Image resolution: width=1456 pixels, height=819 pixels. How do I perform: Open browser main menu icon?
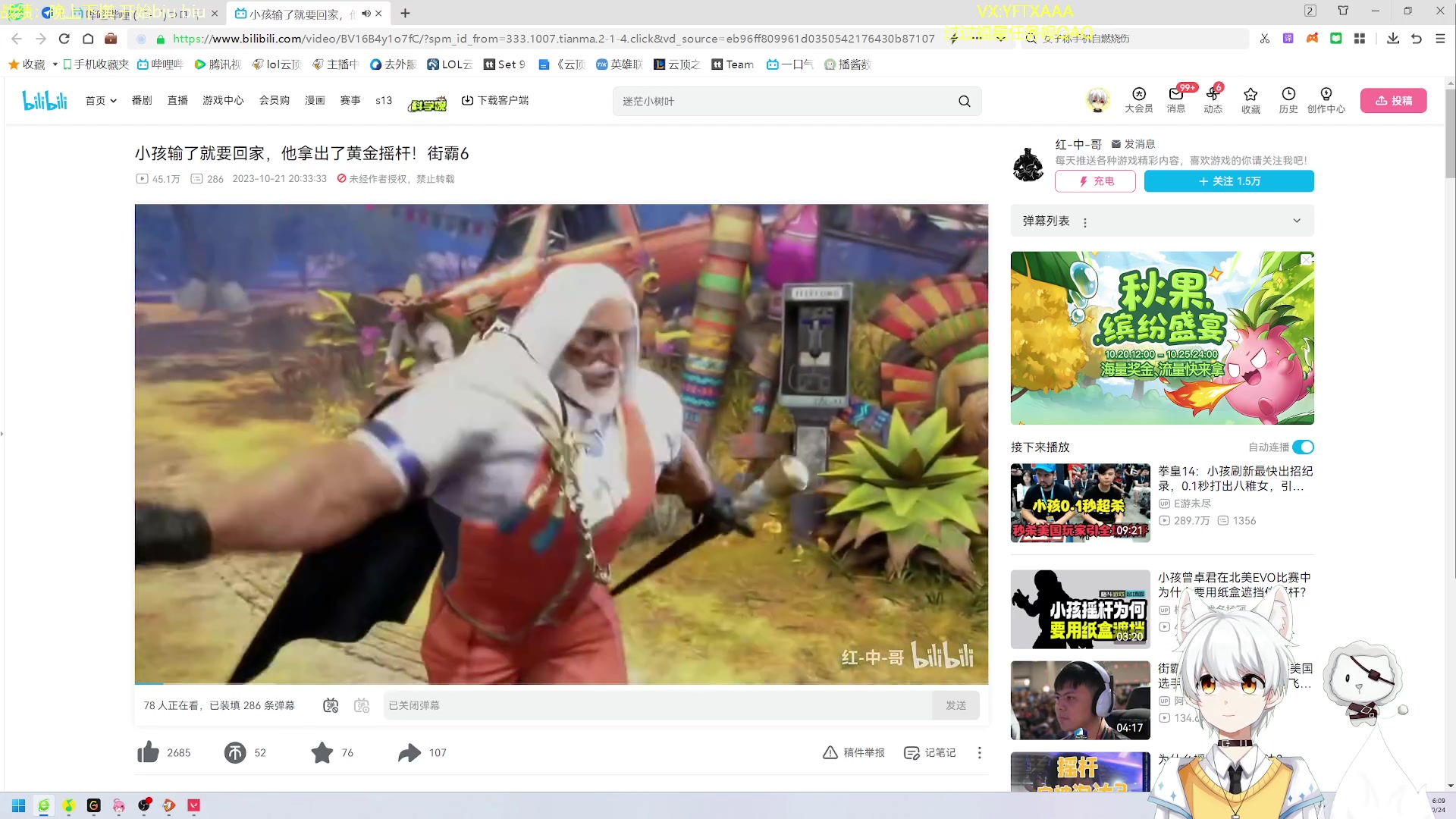point(1440,39)
